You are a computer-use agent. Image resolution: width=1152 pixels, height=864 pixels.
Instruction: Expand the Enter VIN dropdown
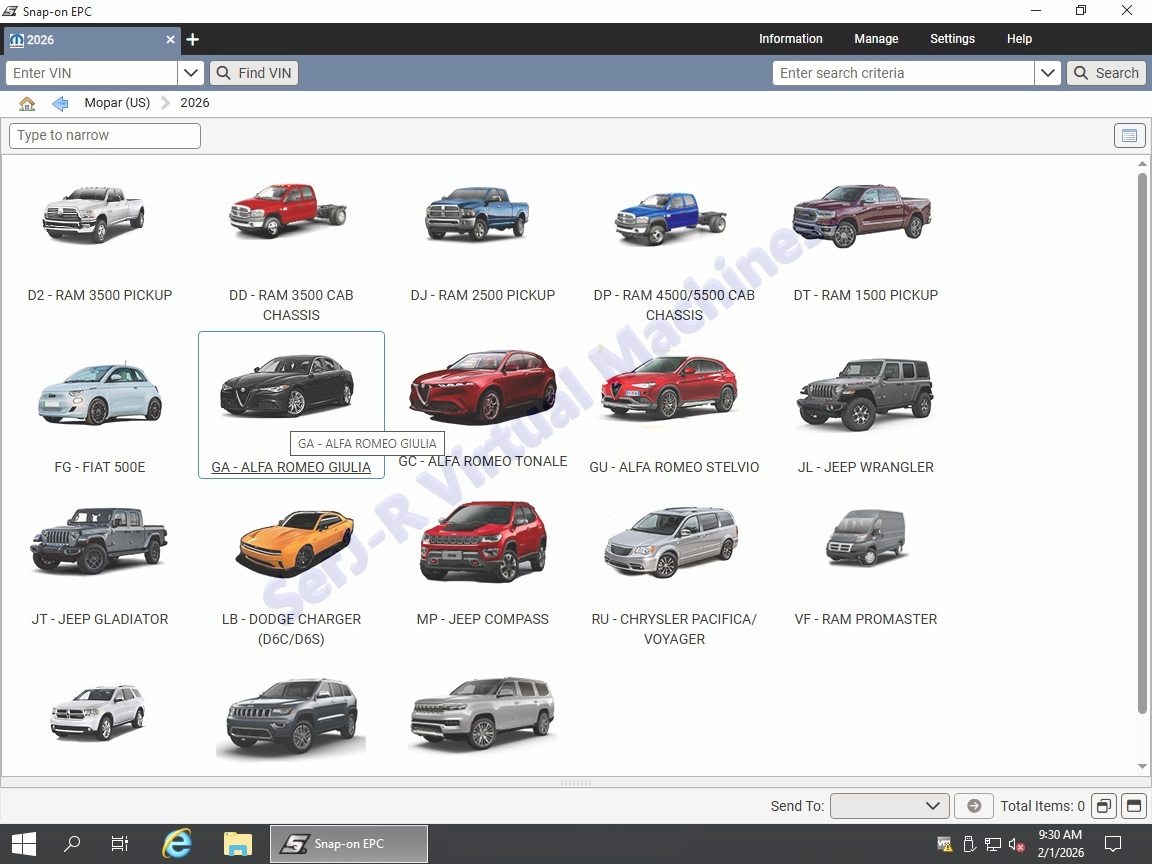click(x=191, y=73)
